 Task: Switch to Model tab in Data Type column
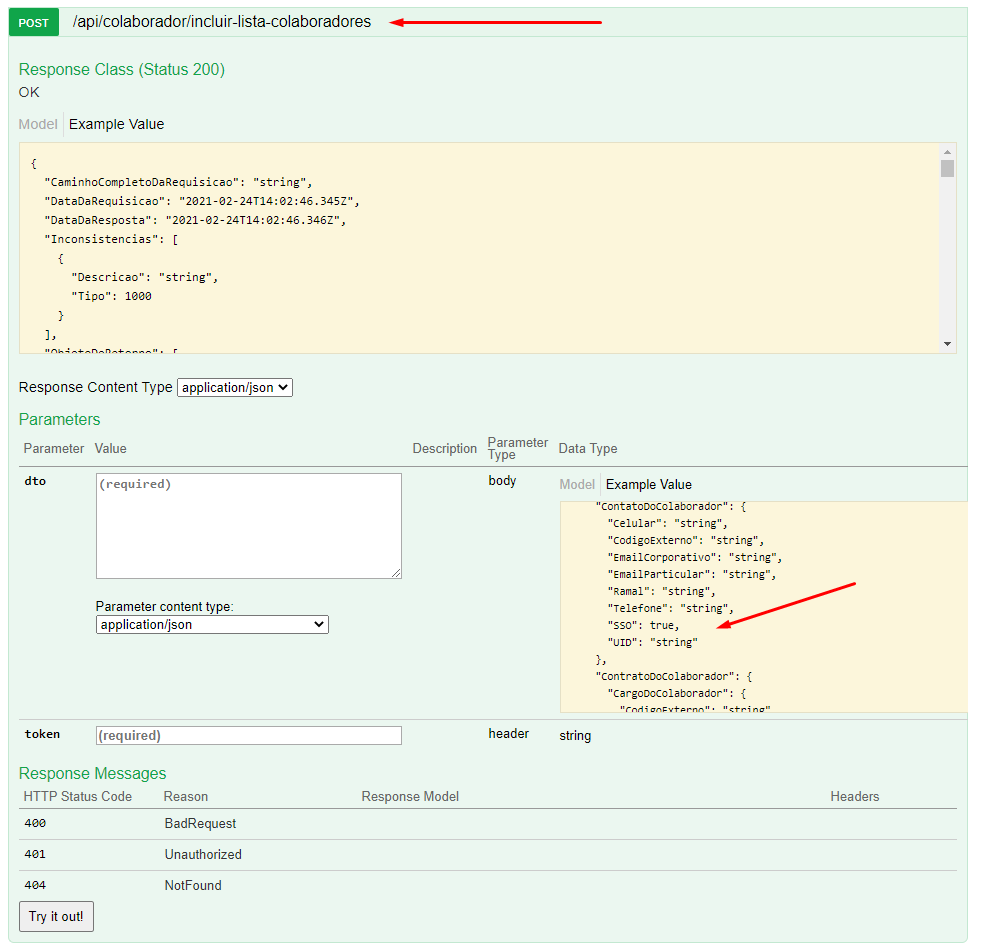point(577,485)
